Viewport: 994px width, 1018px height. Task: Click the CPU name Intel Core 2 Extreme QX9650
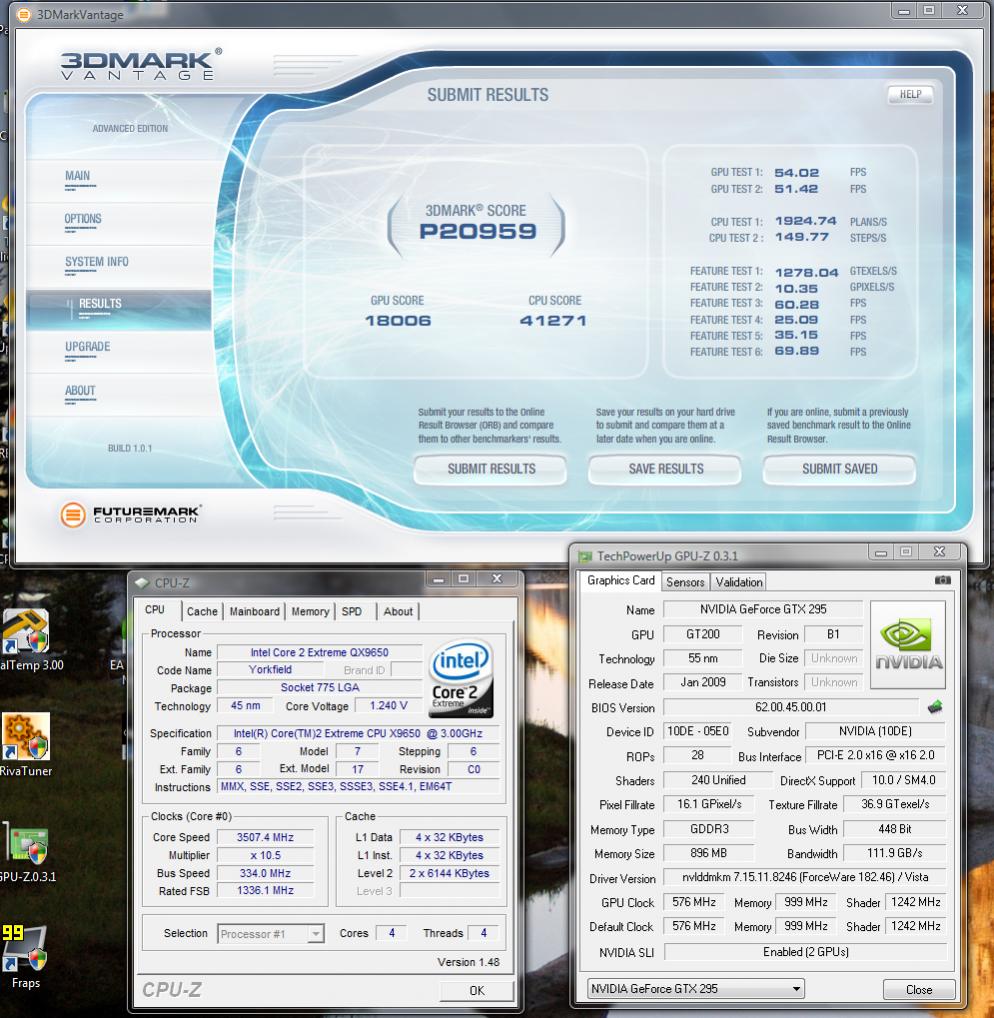(x=319, y=652)
